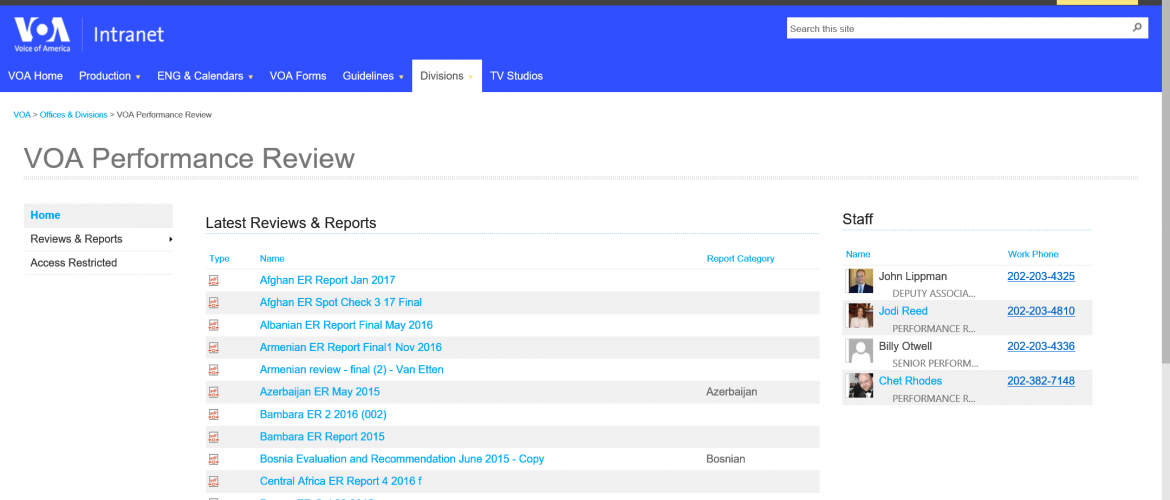Select Home in the left sidebar
The image size is (1170, 500).
pos(98,215)
